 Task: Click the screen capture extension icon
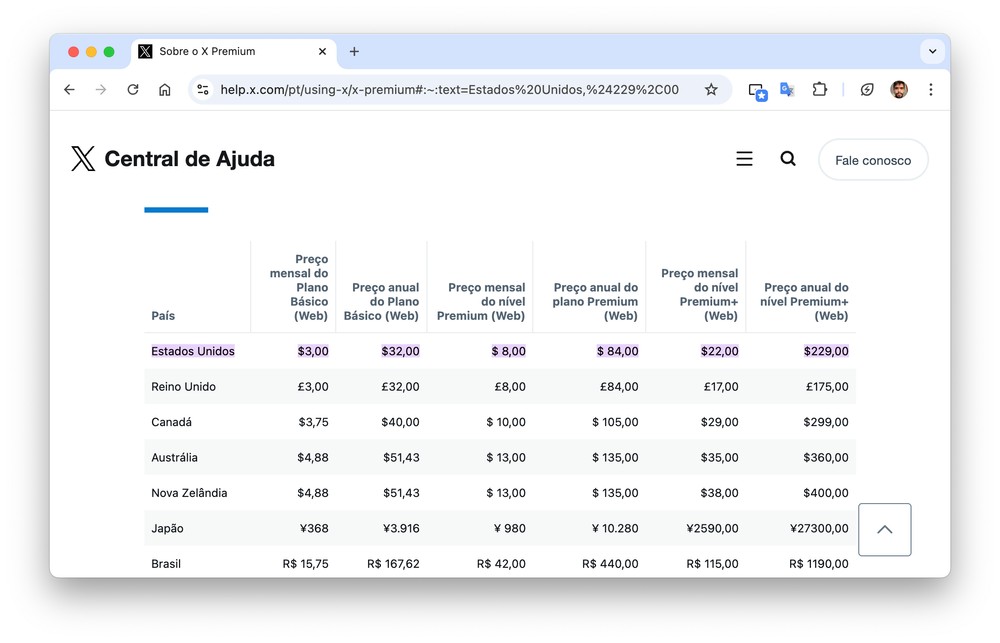tap(757, 91)
